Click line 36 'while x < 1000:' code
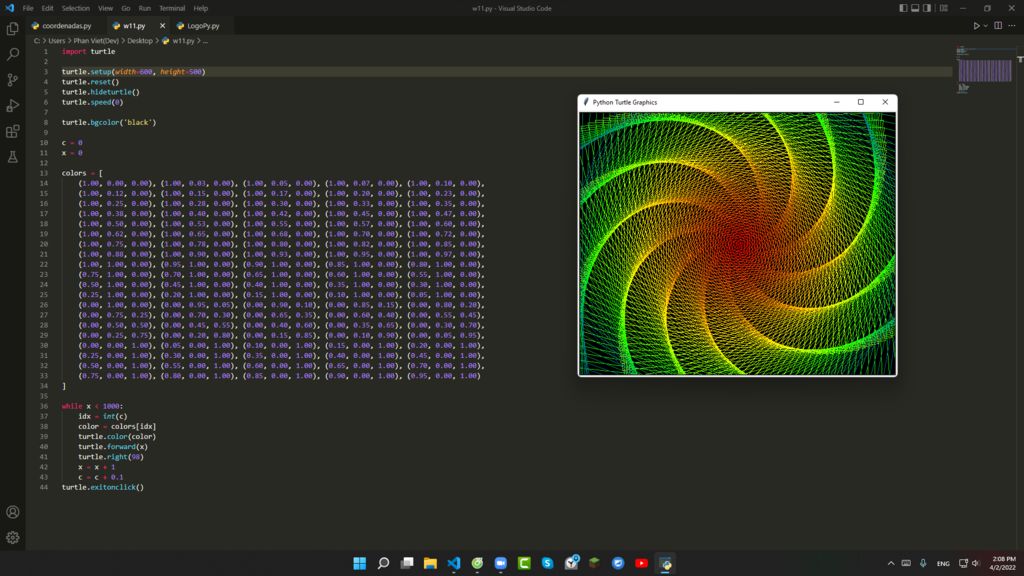 92,406
